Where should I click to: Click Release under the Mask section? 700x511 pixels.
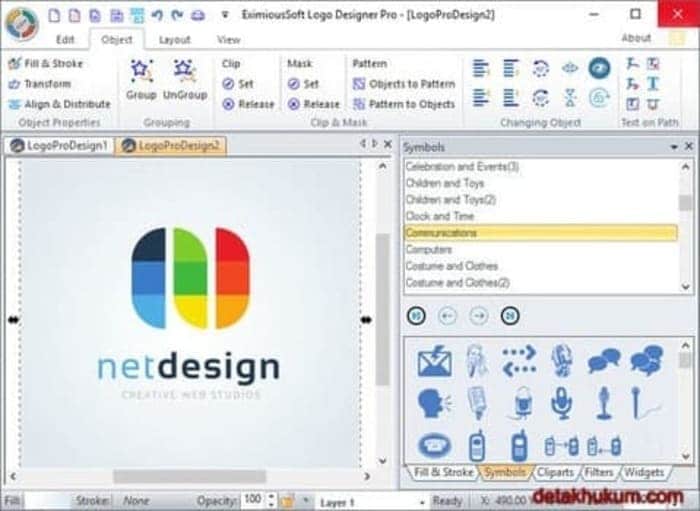pyautogui.click(x=314, y=104)
